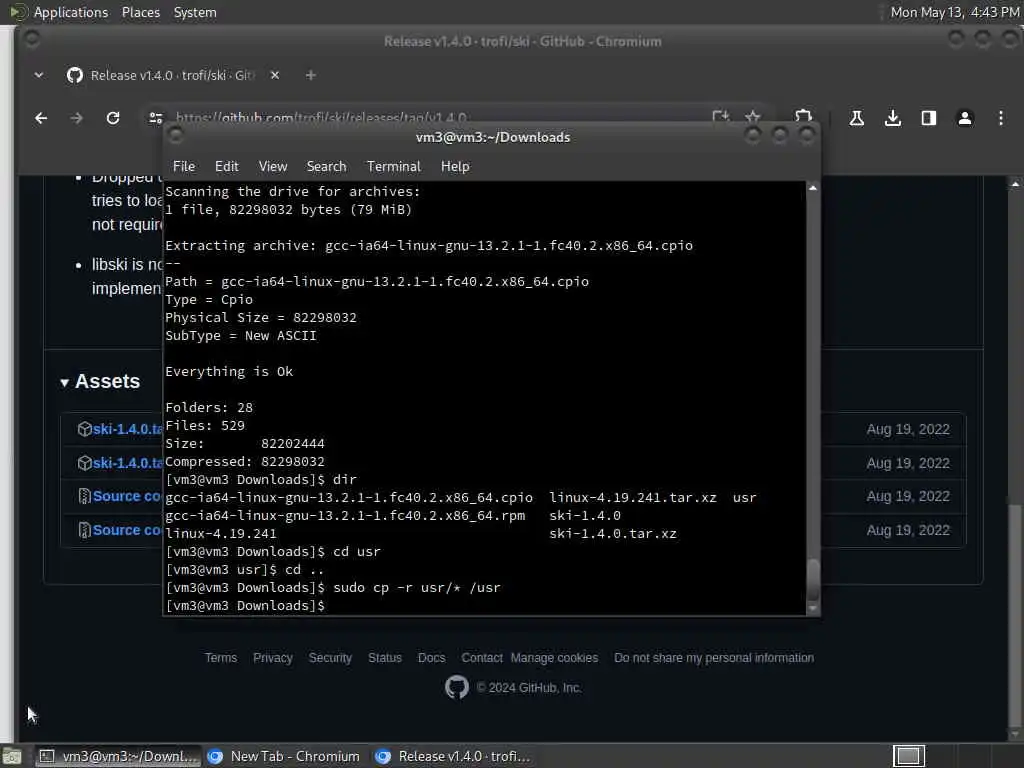Click 'ski-1.4.0.tar.xz' in terminal listing
This screenshot has height=768, width=1024.
pos(613,534)
